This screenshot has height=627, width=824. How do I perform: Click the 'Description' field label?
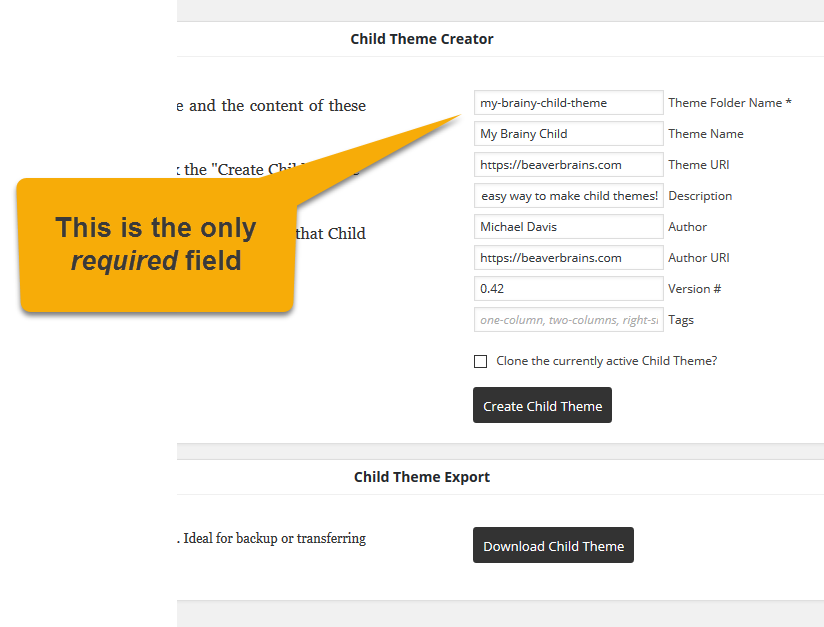tap(700, 196)
